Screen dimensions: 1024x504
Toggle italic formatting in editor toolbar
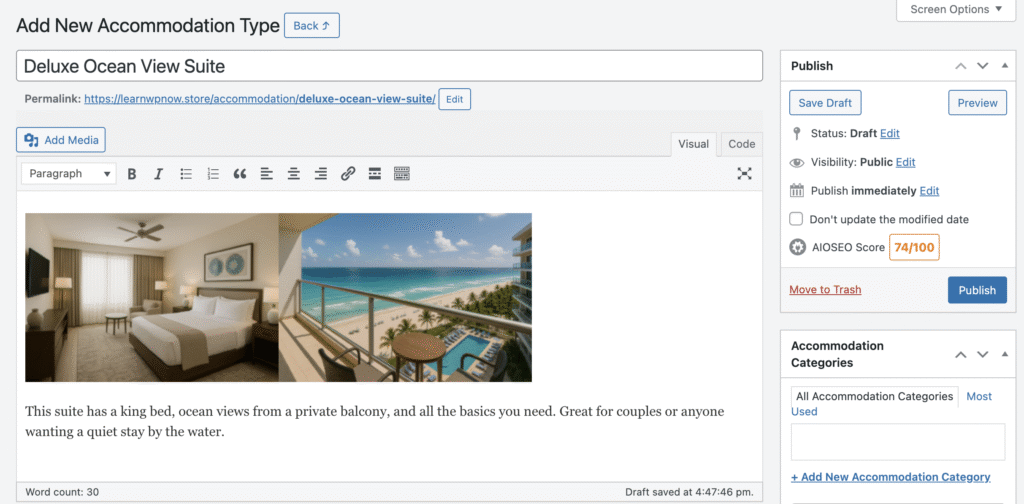click(158, 174)
